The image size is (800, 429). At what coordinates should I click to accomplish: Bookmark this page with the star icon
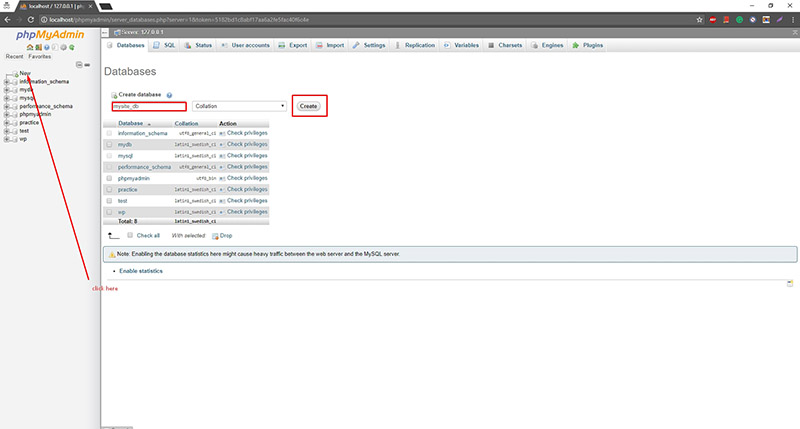699,20
